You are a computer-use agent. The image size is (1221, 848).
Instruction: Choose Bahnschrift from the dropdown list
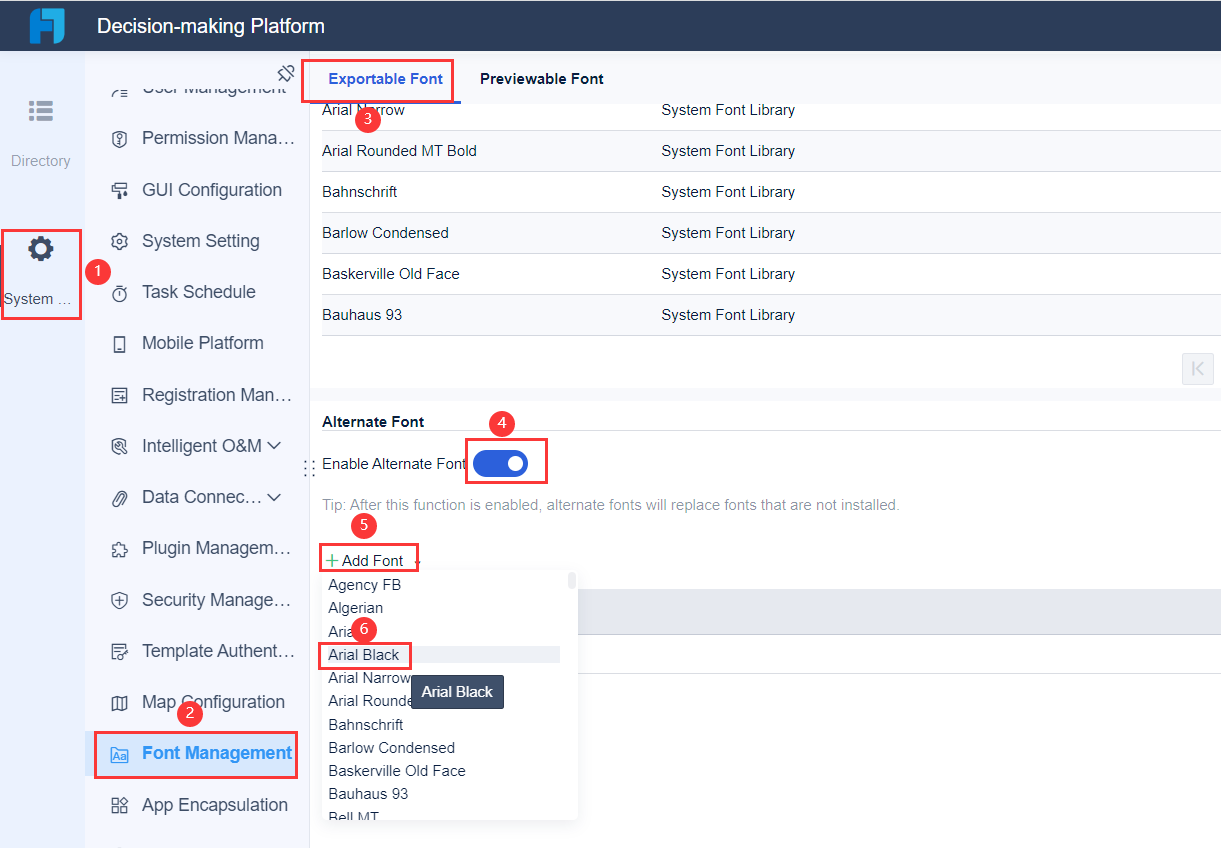point(441,725)
